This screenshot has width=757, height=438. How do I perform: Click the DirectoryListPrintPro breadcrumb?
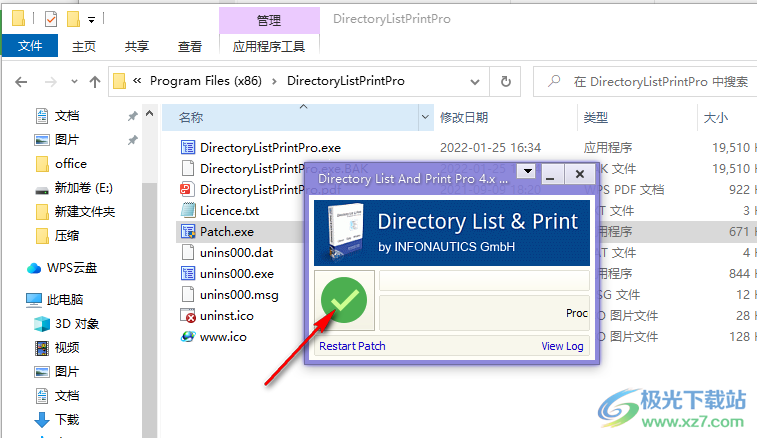pyautogui.click(x=346, y=81)
